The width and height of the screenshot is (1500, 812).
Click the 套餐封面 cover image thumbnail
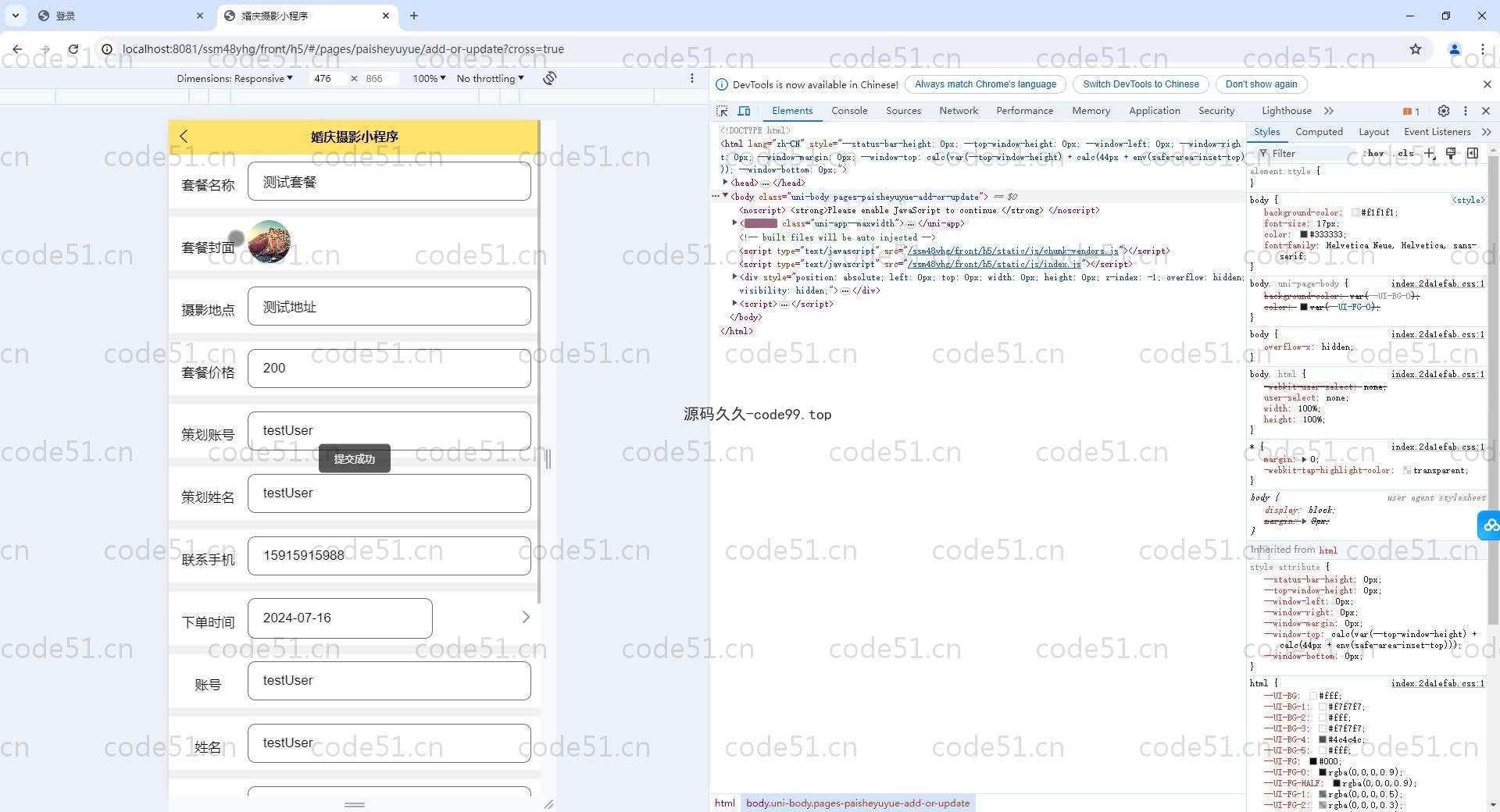(270, 242)
